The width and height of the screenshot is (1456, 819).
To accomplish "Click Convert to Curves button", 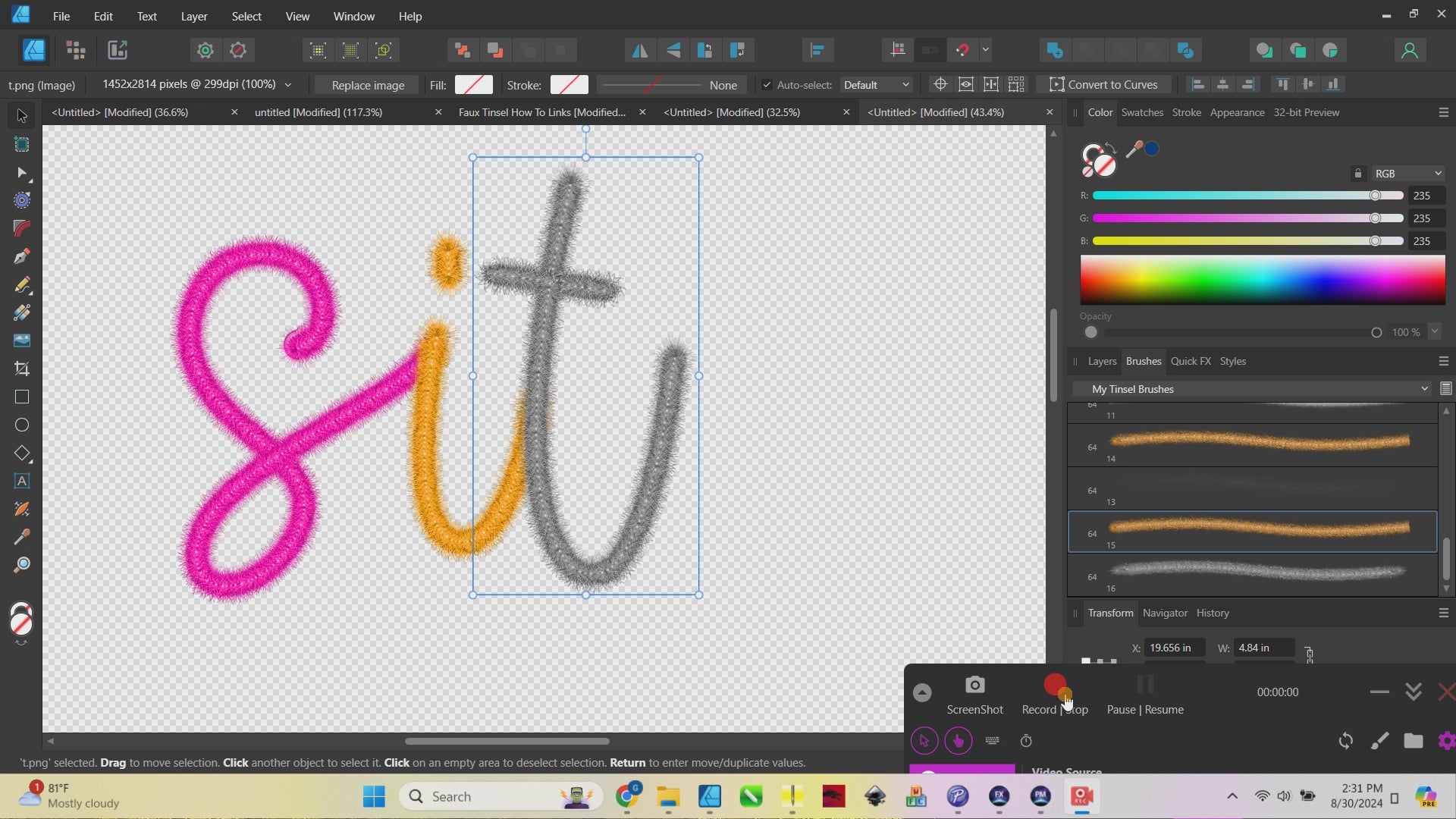I will pos(1103,85).
